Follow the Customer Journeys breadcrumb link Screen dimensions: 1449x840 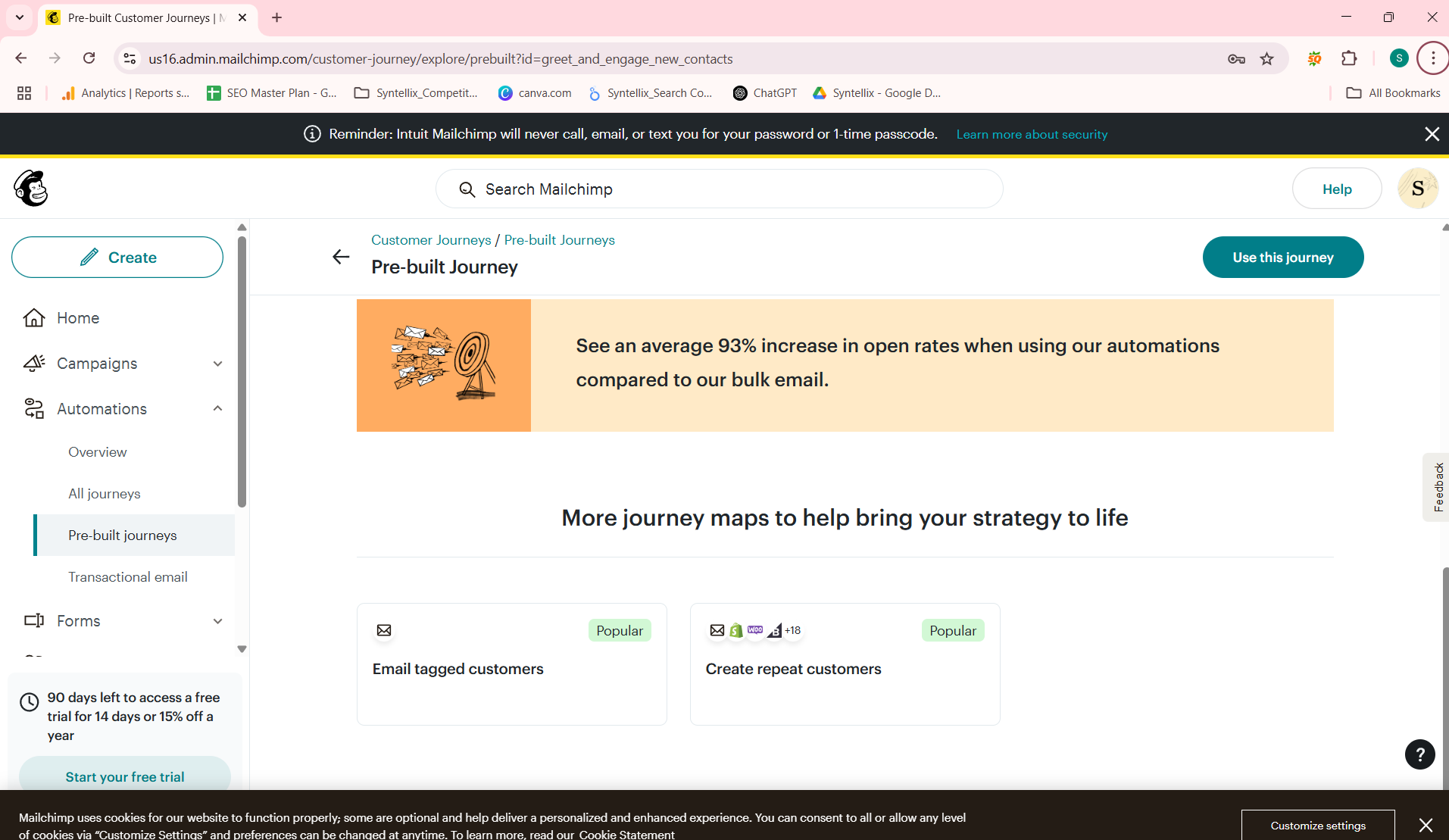click(x=431, y=240)
